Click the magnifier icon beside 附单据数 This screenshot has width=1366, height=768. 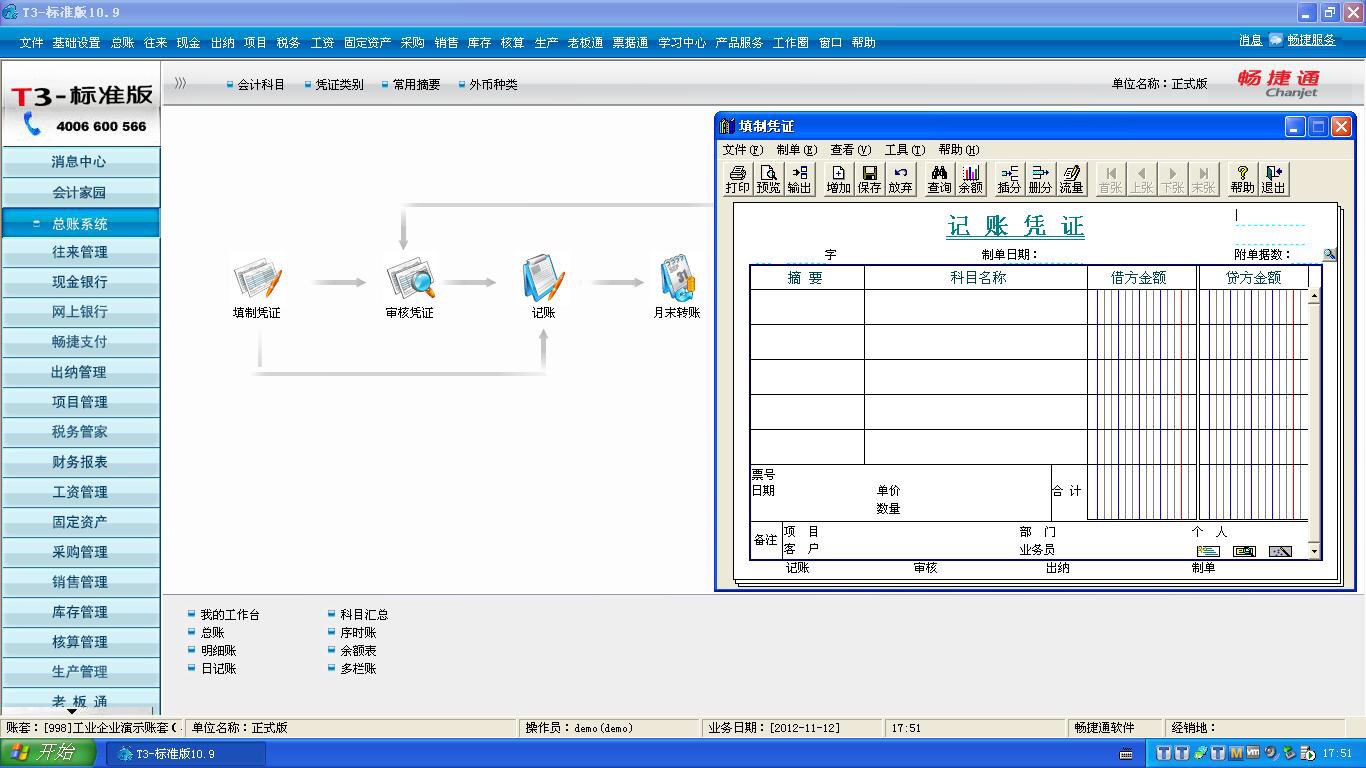point(1329,255)
